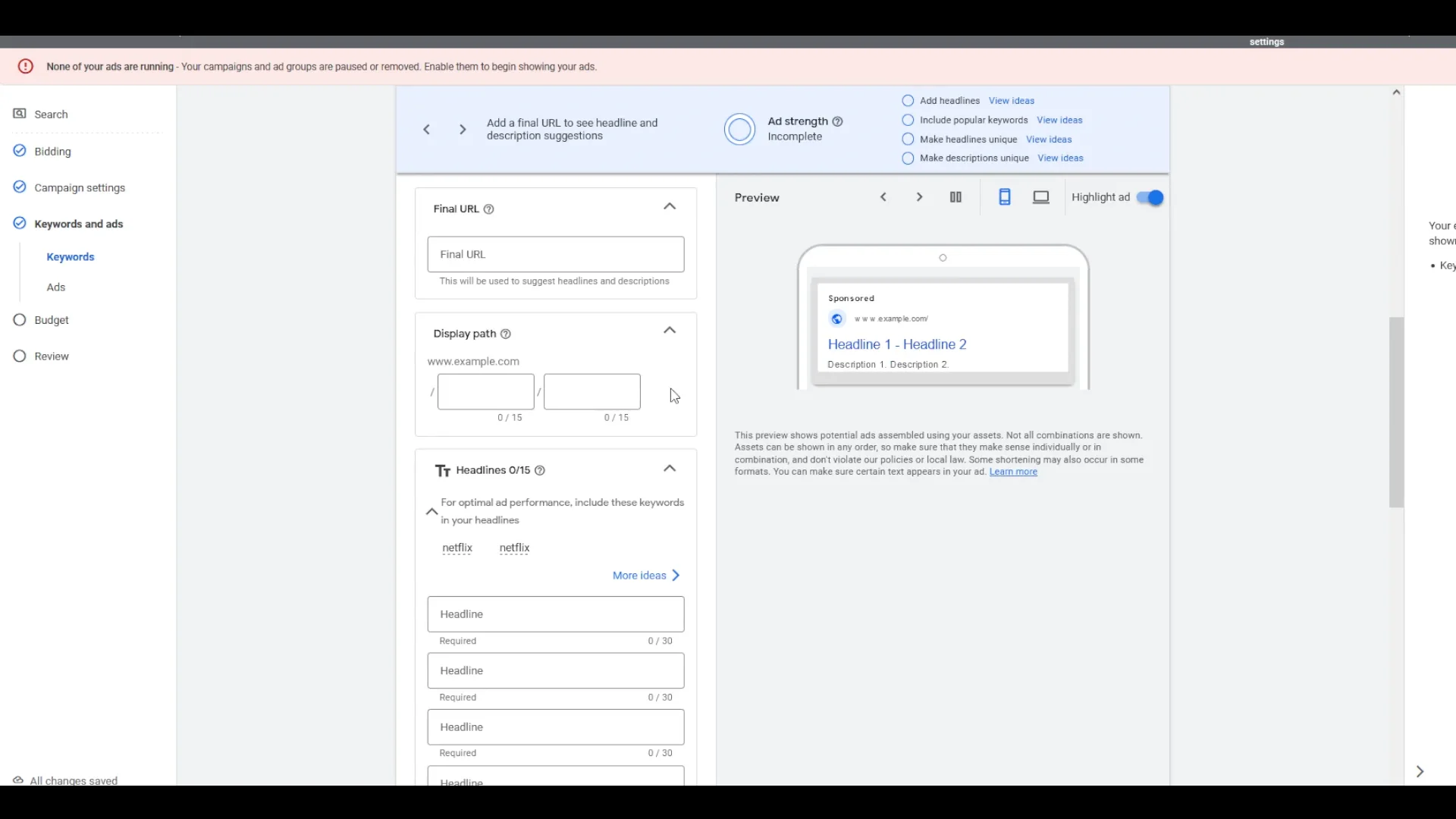Collapse the keyword suggestions hint

coord(431,512)
